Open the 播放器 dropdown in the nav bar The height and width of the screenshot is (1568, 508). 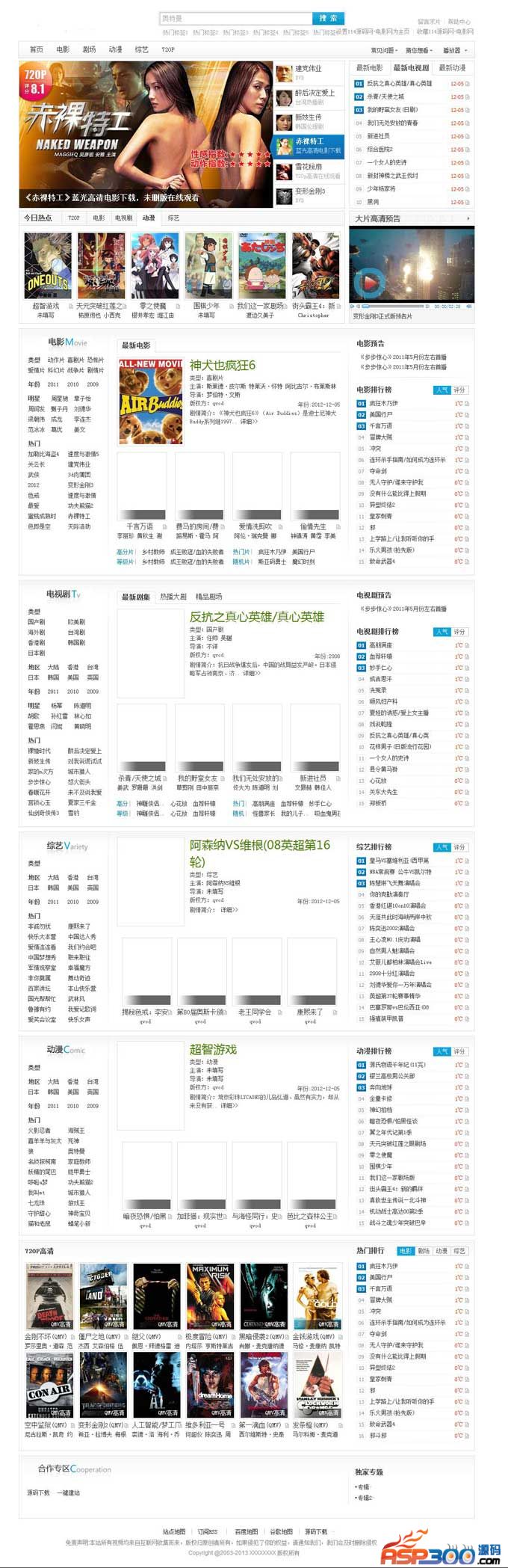(454, 50)
